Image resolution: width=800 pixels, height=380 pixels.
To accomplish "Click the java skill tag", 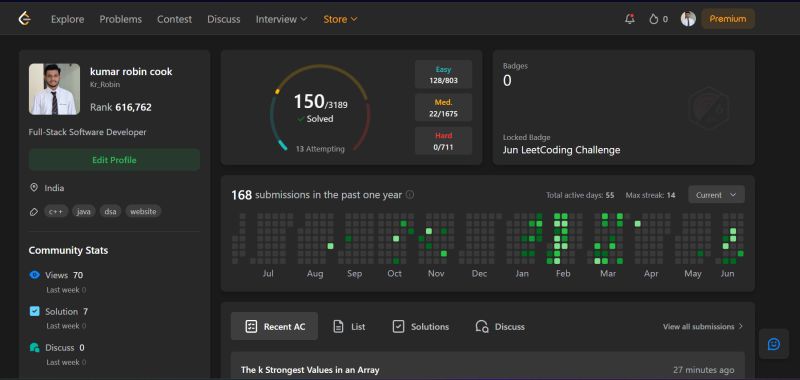I will [84, 211].
